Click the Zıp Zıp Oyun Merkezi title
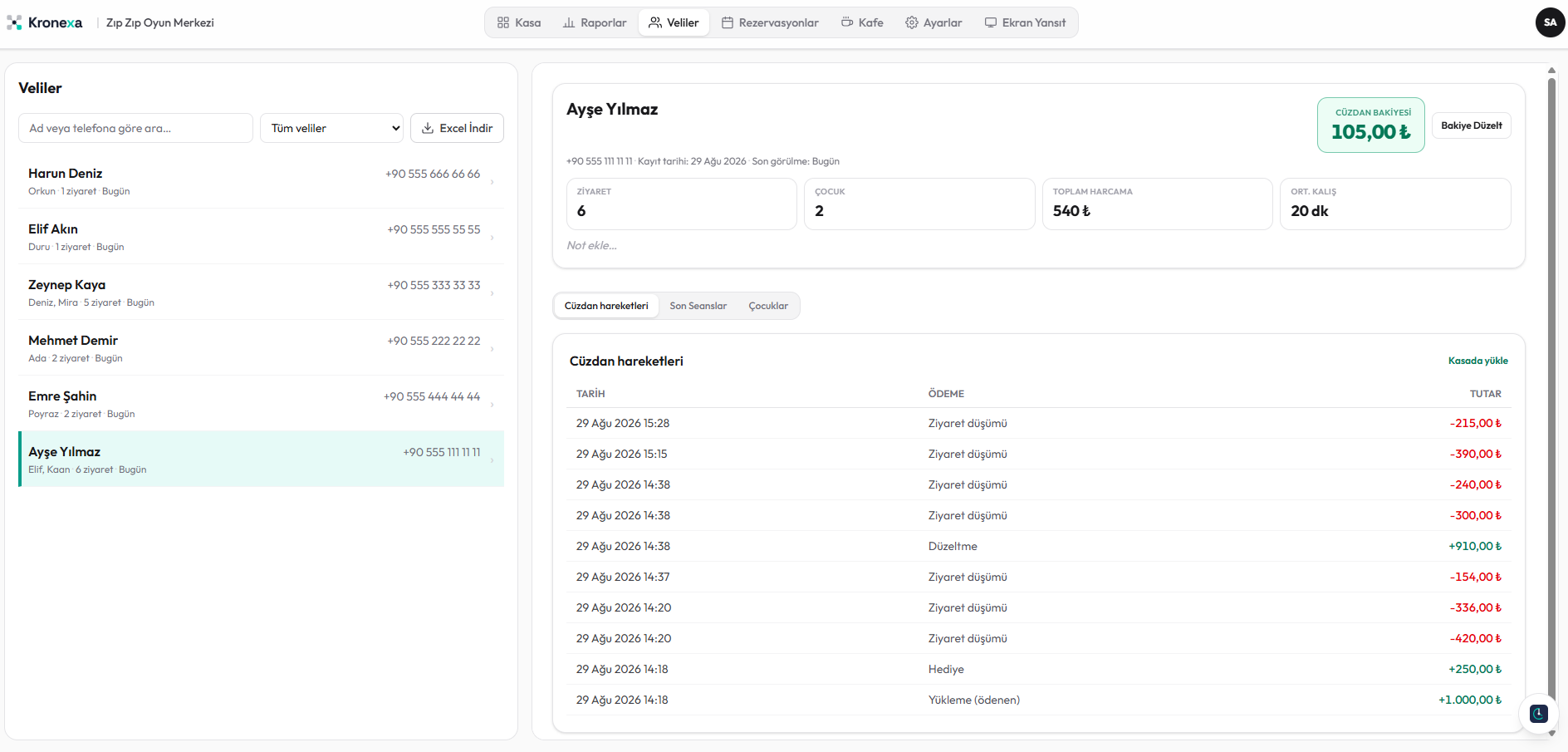 pos(160,22)
